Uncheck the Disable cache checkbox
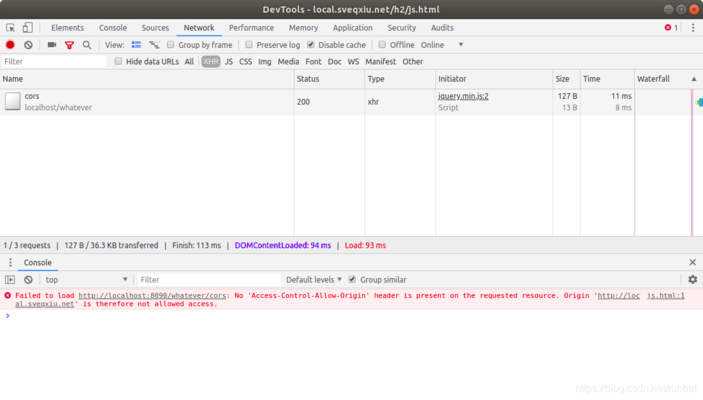The image size is (703, 400). tap(311, 45)
